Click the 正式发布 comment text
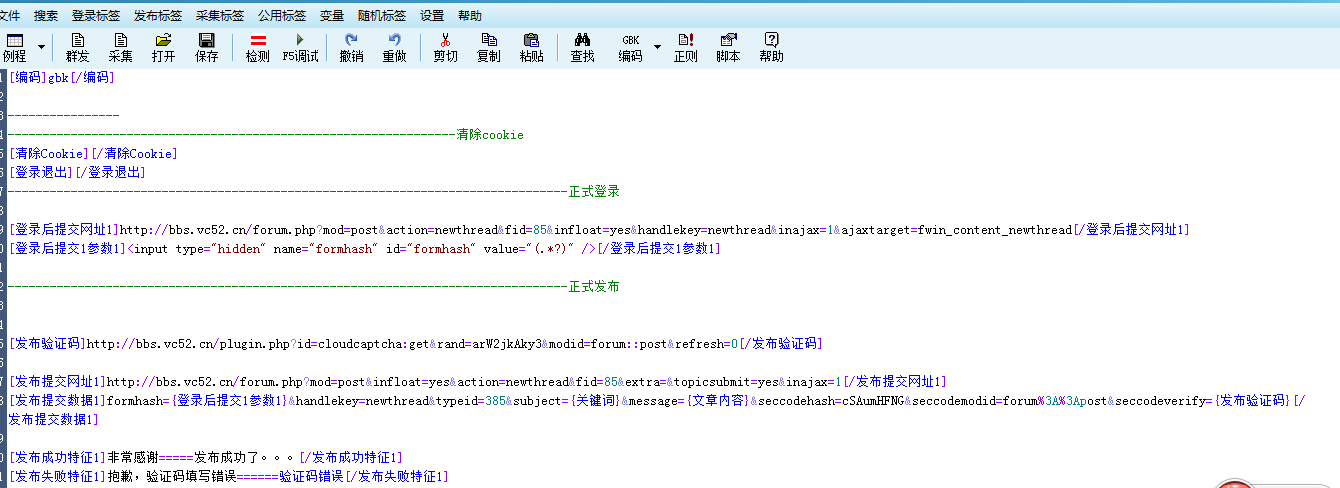 (595, 287)
